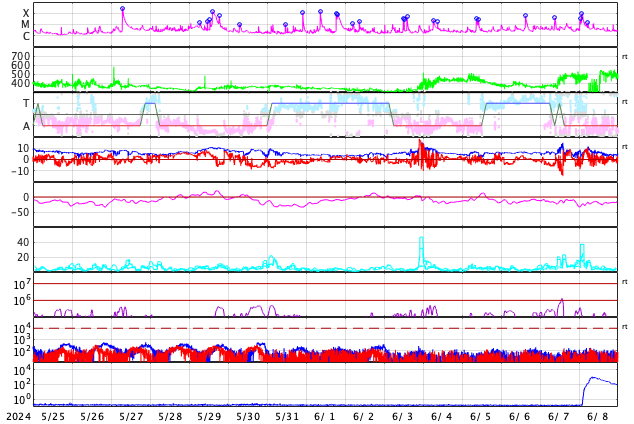The image size is (634, 424).
Task: Click the rt label beside T/A sector panel
Action: (x=625, y=101)
